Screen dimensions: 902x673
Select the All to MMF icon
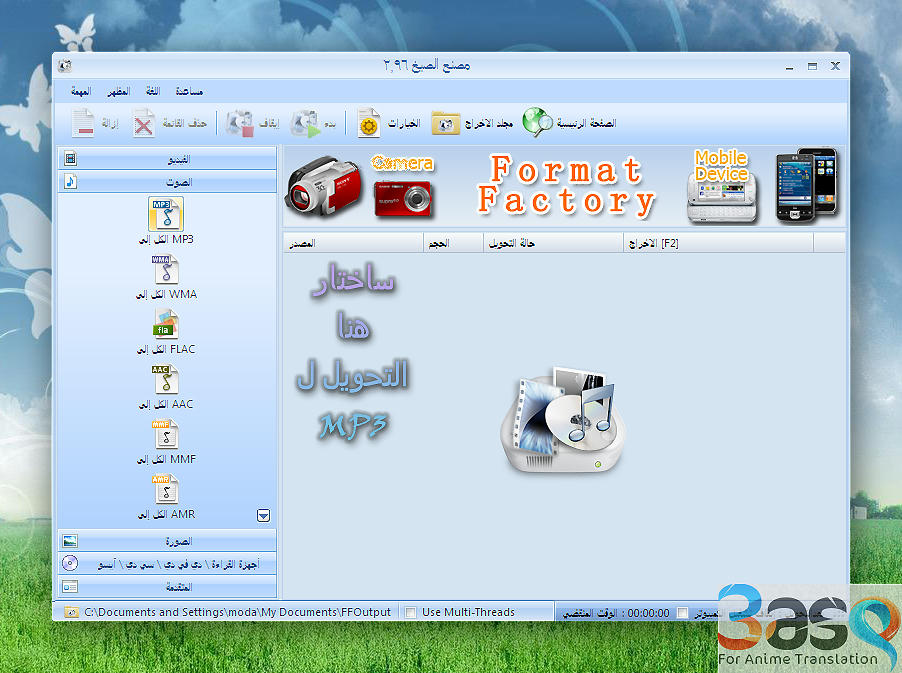[x=166, y=435]
